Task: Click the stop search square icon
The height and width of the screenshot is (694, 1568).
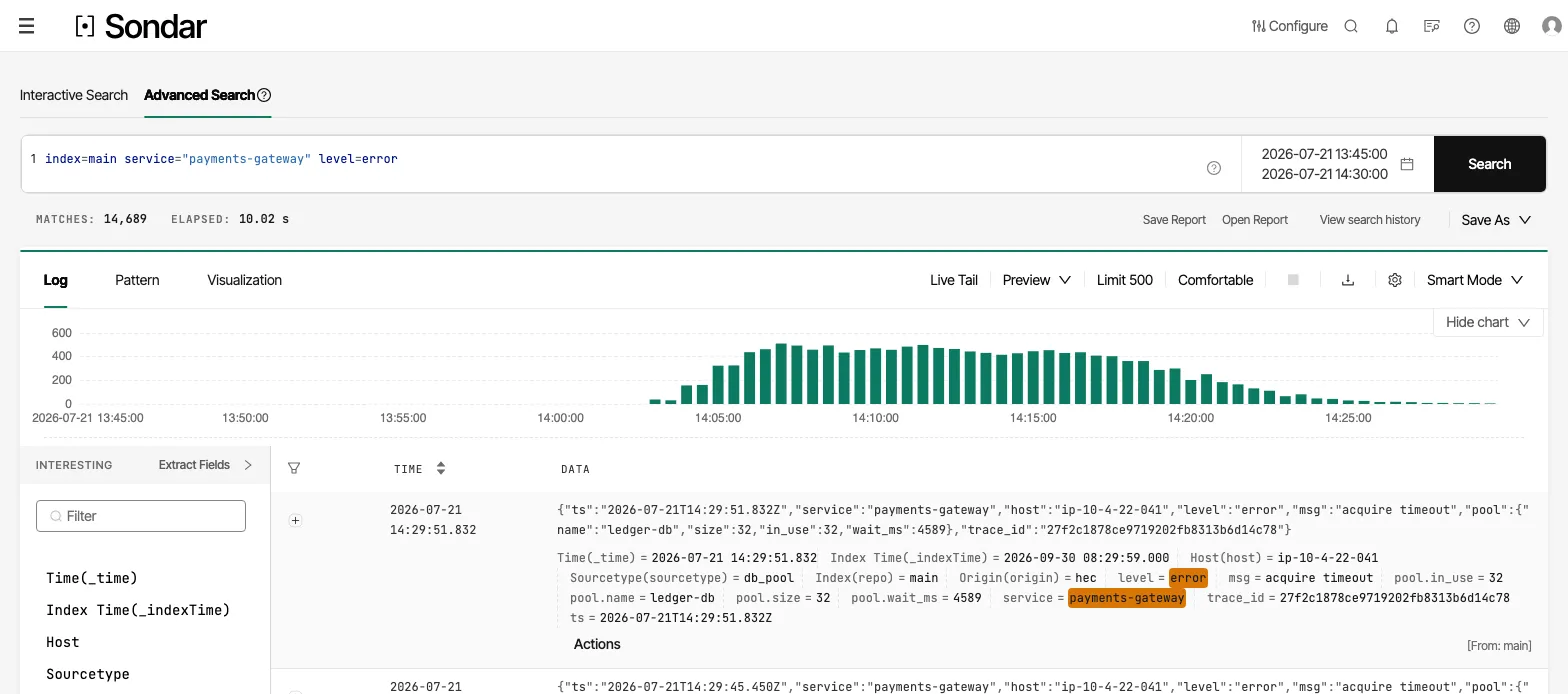Action: (x=1293, y=280)
